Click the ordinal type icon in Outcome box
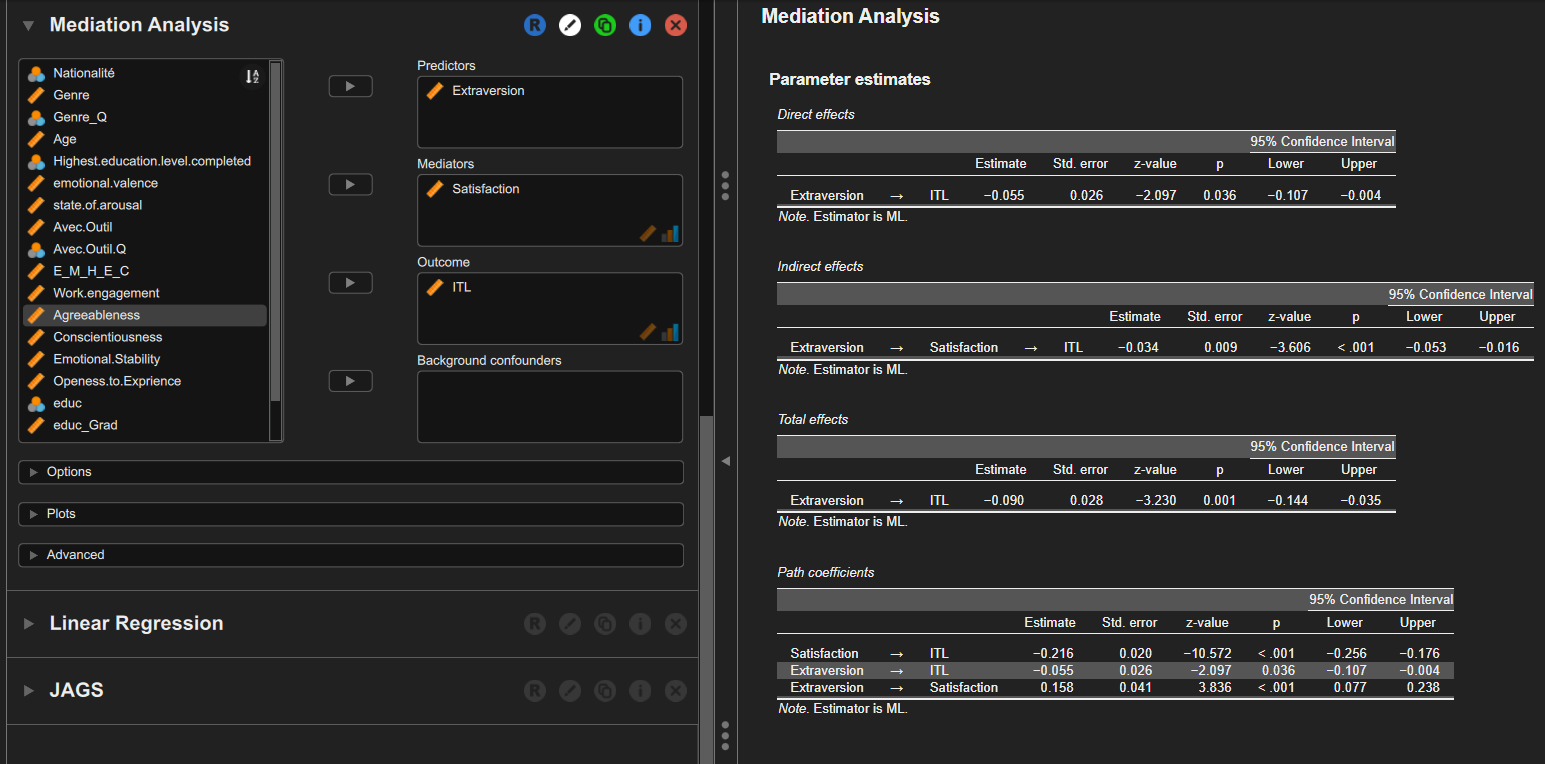This screenshot has height=764, width=1545. click(x=670, y=331)
